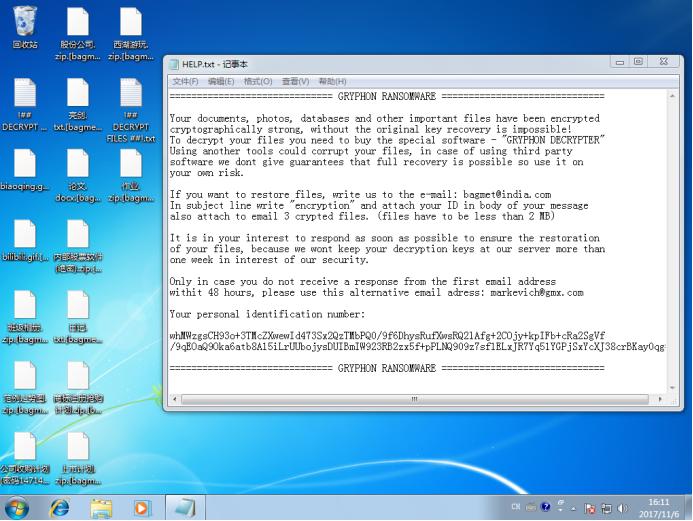Select the 股份公司 zip file on desktop
693x521 pixels.
pos(78,34)
